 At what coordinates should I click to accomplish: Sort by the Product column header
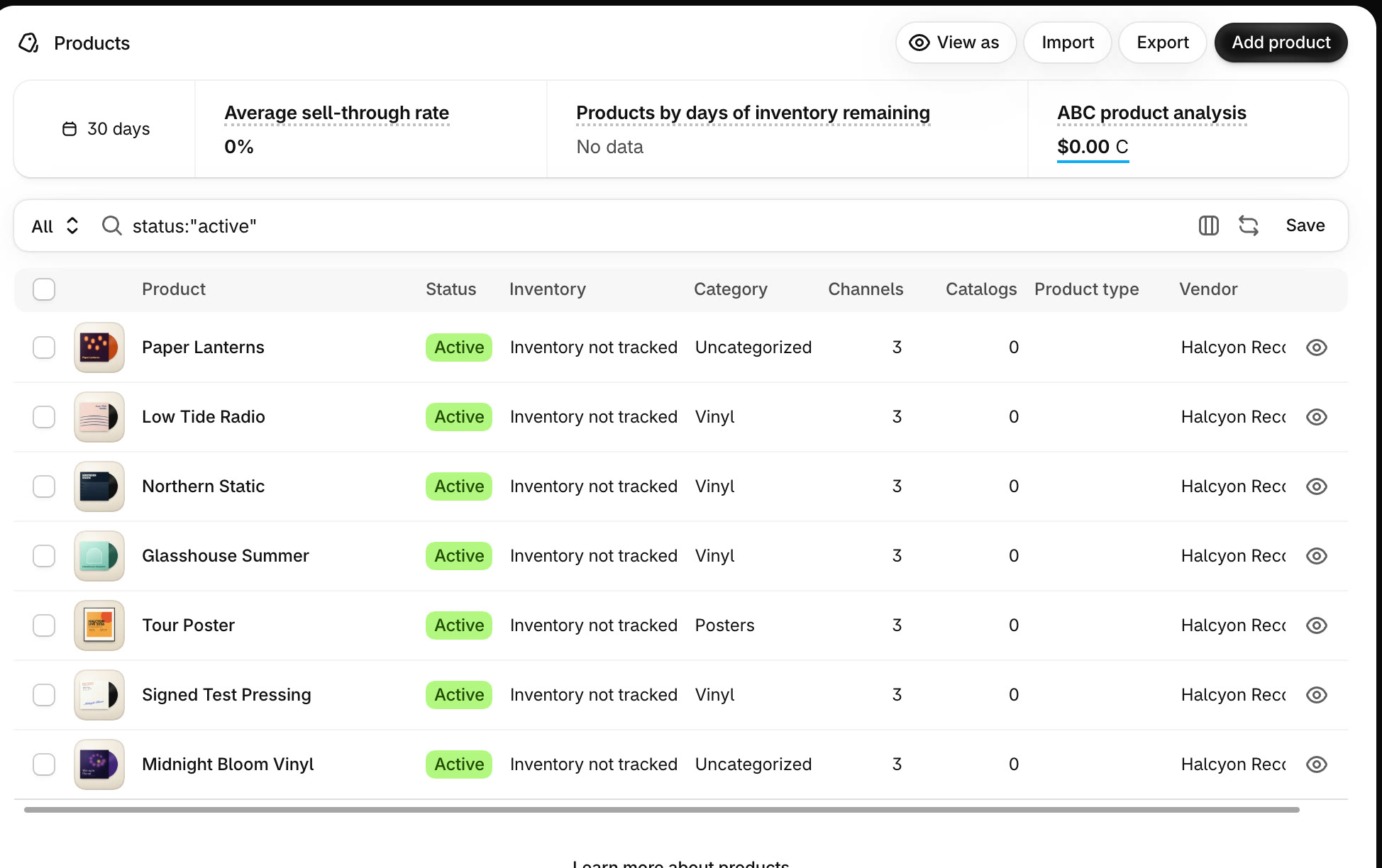[174, 289]
